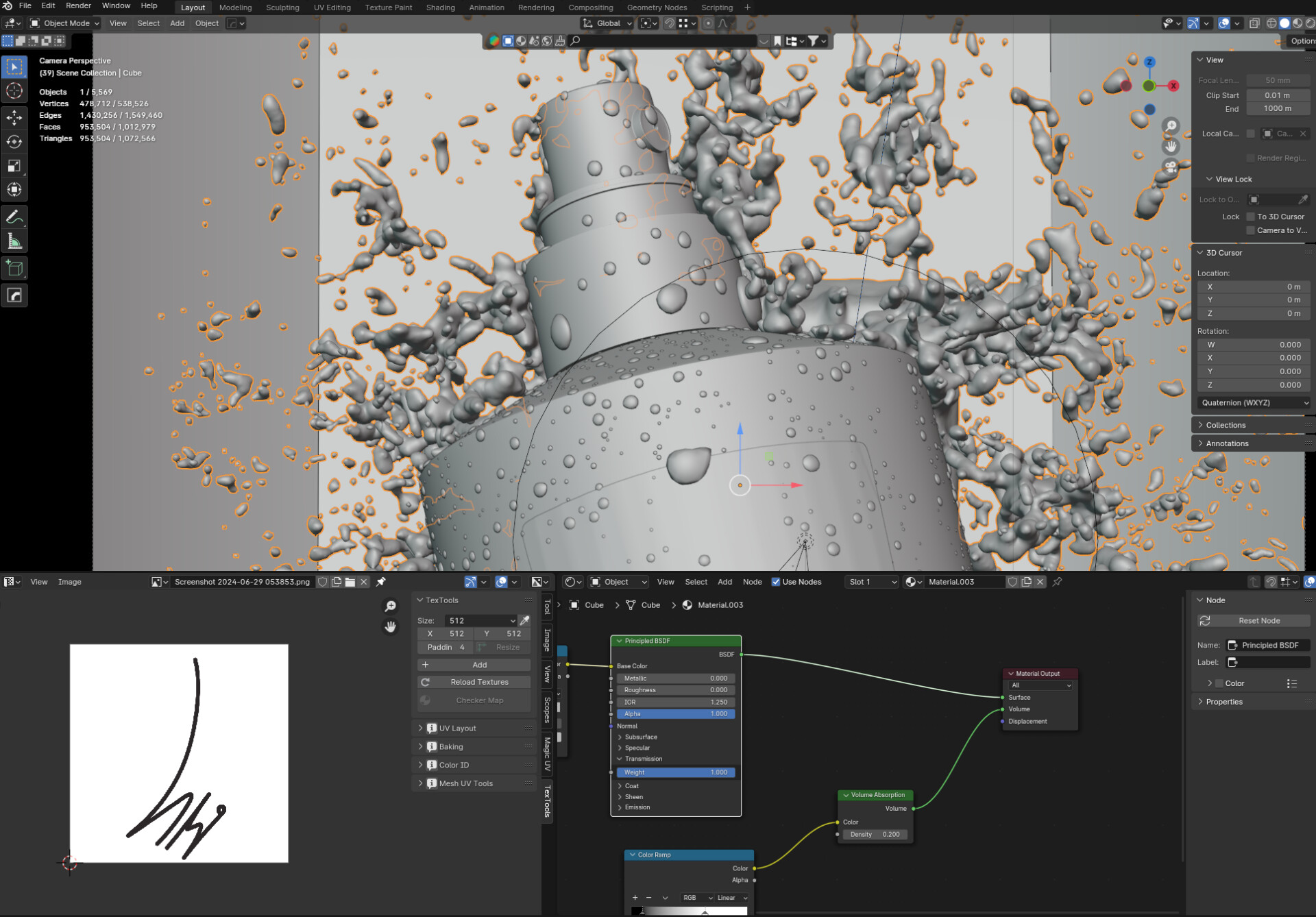Select the Add Cube tool
This screenshot has height=917, width=1316.
click(14, 269)
